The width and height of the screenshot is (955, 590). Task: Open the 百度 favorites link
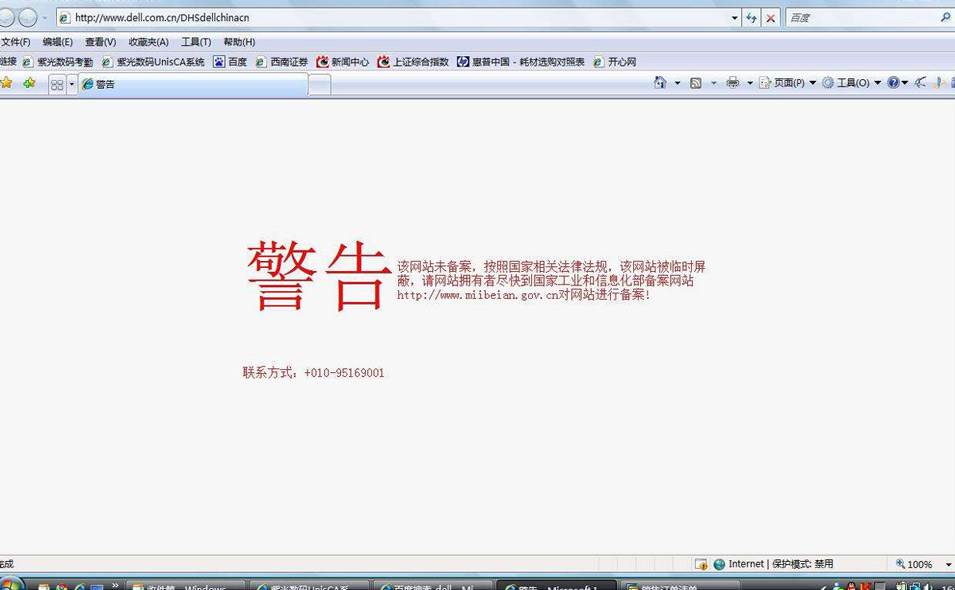(x=230, y=62)
